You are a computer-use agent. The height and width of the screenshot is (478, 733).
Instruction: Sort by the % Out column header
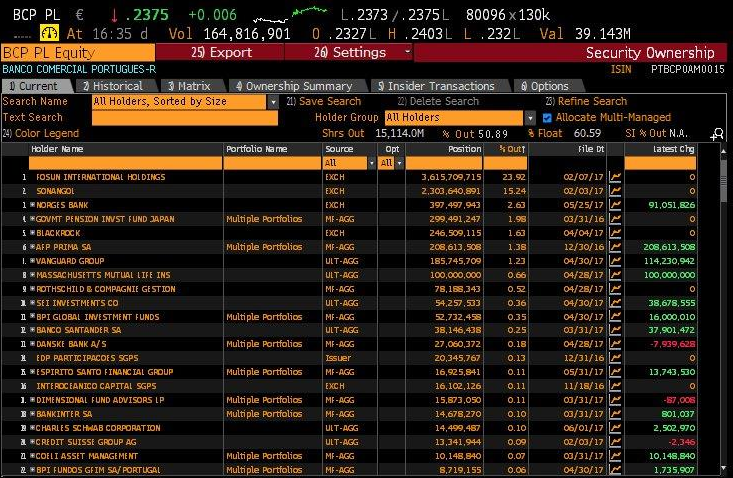click(512, 149)
